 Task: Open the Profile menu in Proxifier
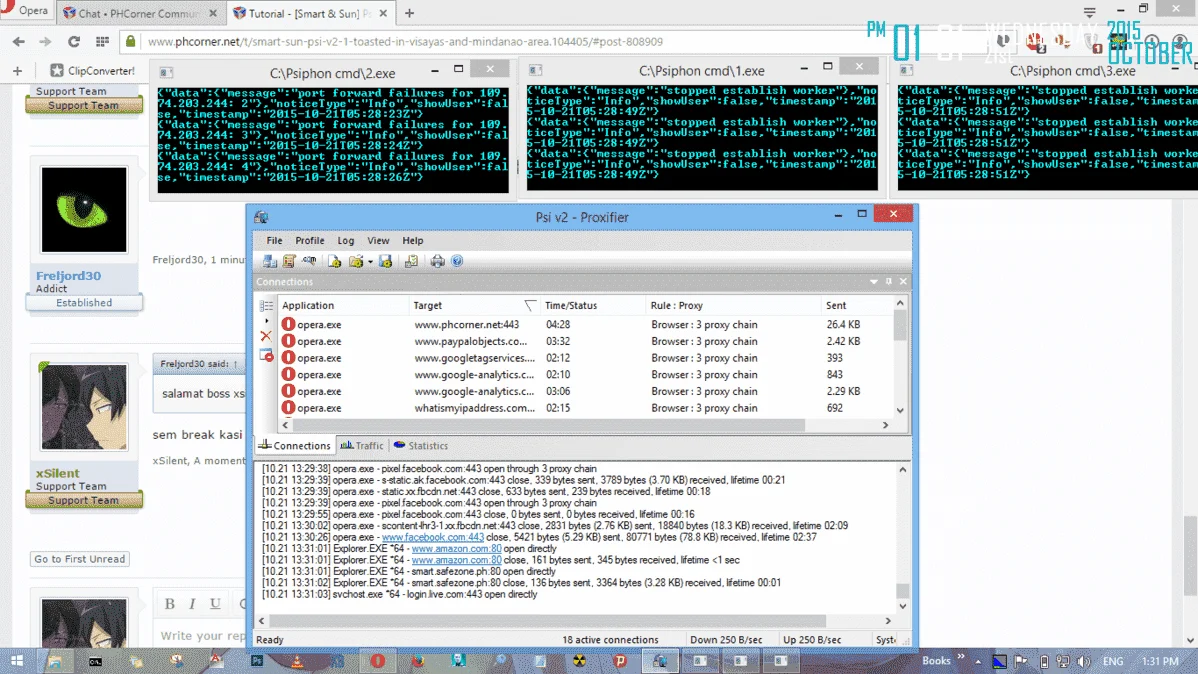309,241
